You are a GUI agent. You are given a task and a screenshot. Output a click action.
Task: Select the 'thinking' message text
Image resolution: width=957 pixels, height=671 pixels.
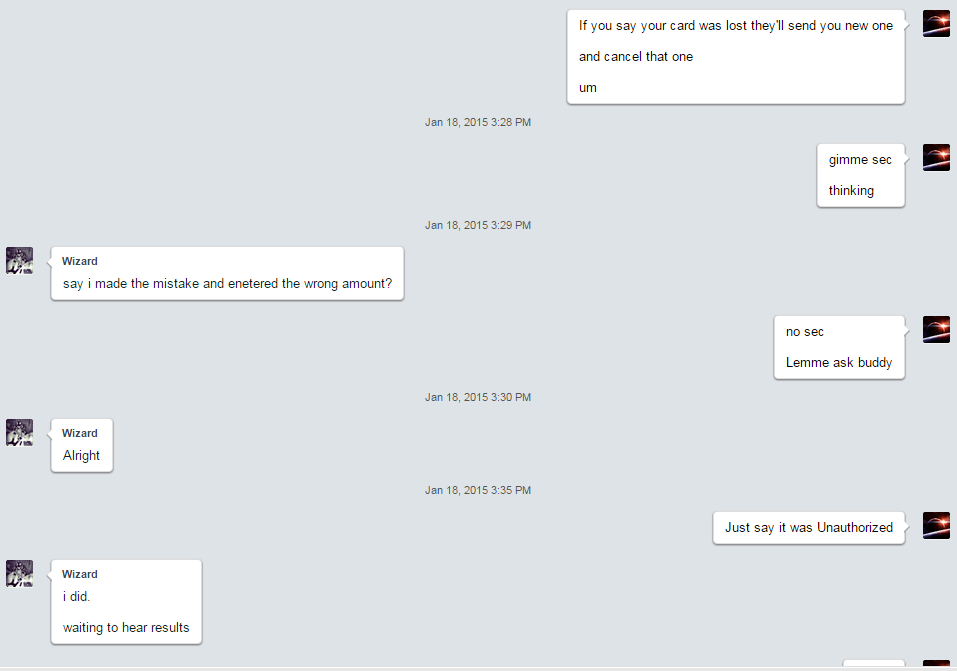click(851, 191)
